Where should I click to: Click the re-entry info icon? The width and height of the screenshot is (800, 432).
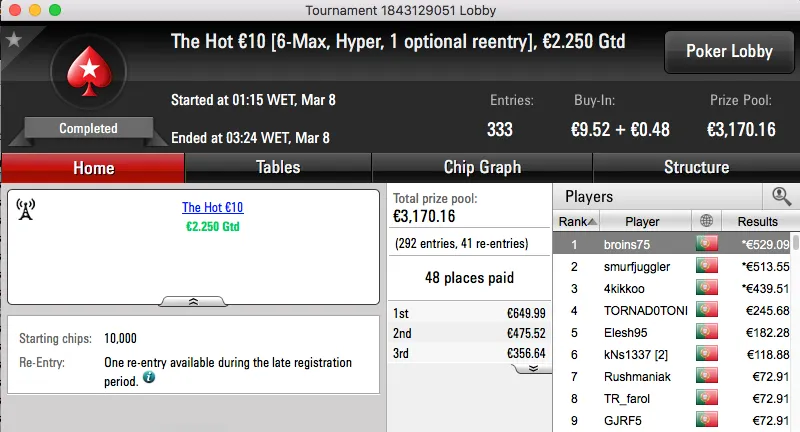pyautogui.click(x=148, y=378)
